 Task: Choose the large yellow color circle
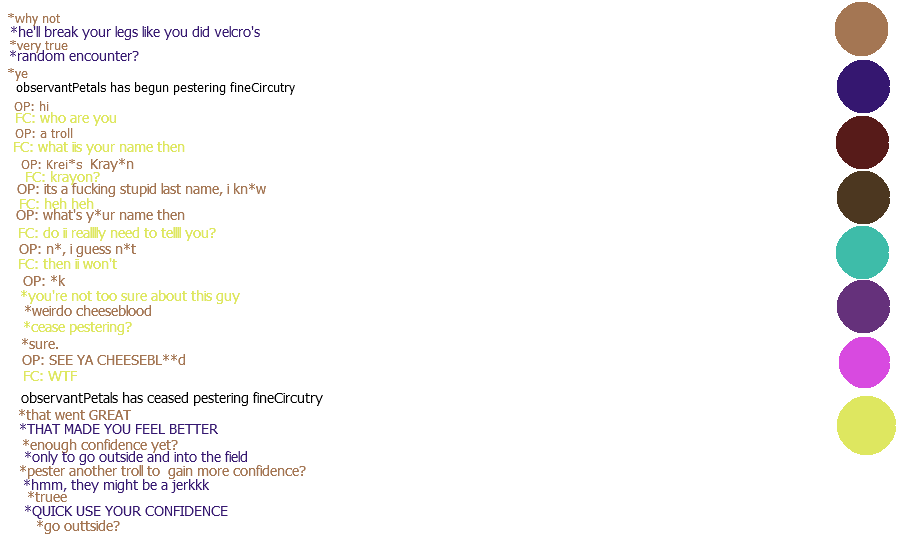(x=866, y=425)
